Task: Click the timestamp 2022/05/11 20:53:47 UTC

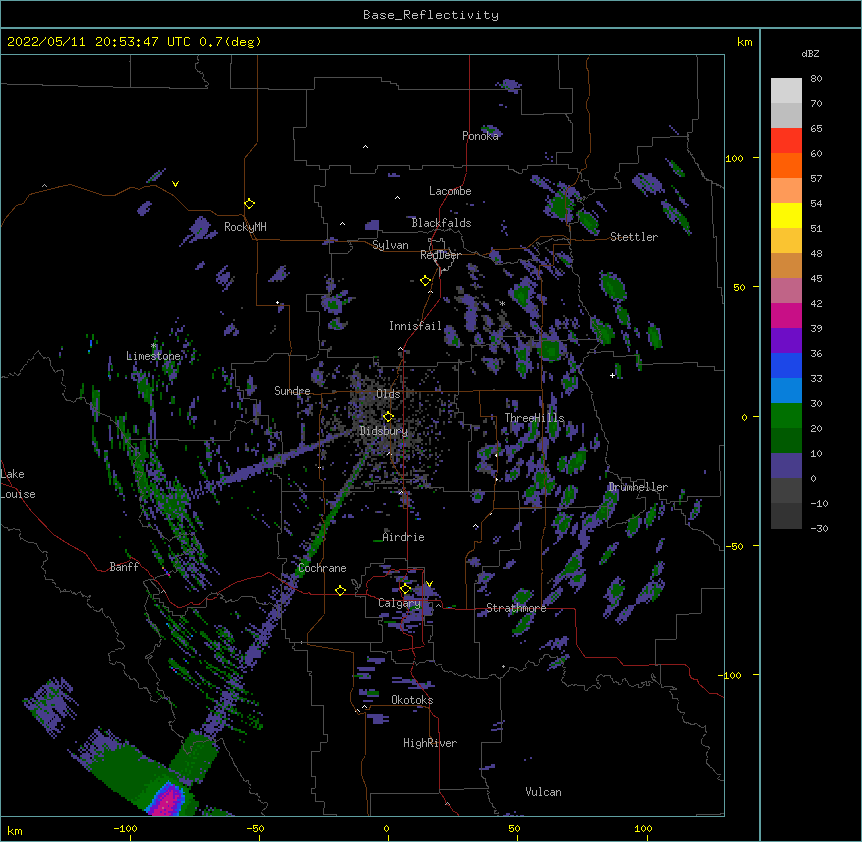Action: click(98, 42)
